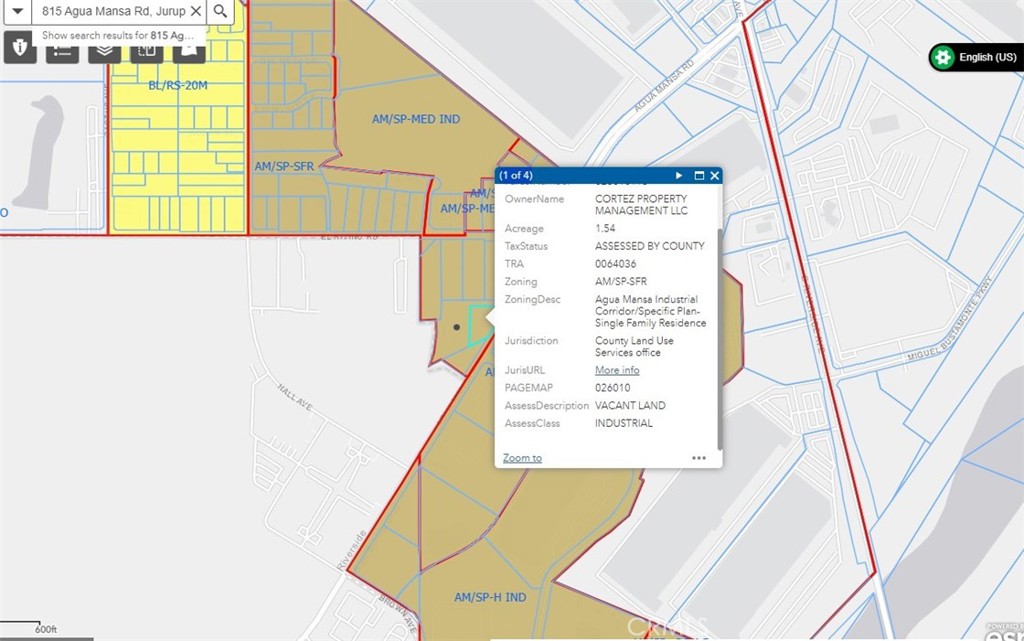Click the magnifying glass search button
Viewport: 1024px width, 641px height.
click(221, 11)
